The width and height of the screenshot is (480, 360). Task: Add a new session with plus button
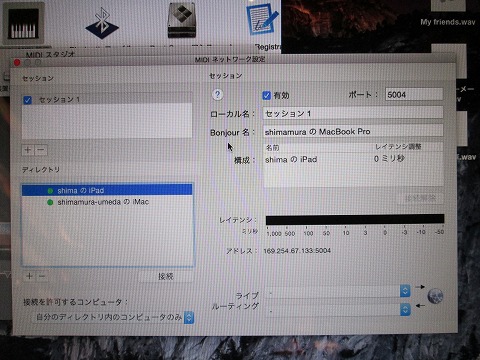click(x=28, y=150)
